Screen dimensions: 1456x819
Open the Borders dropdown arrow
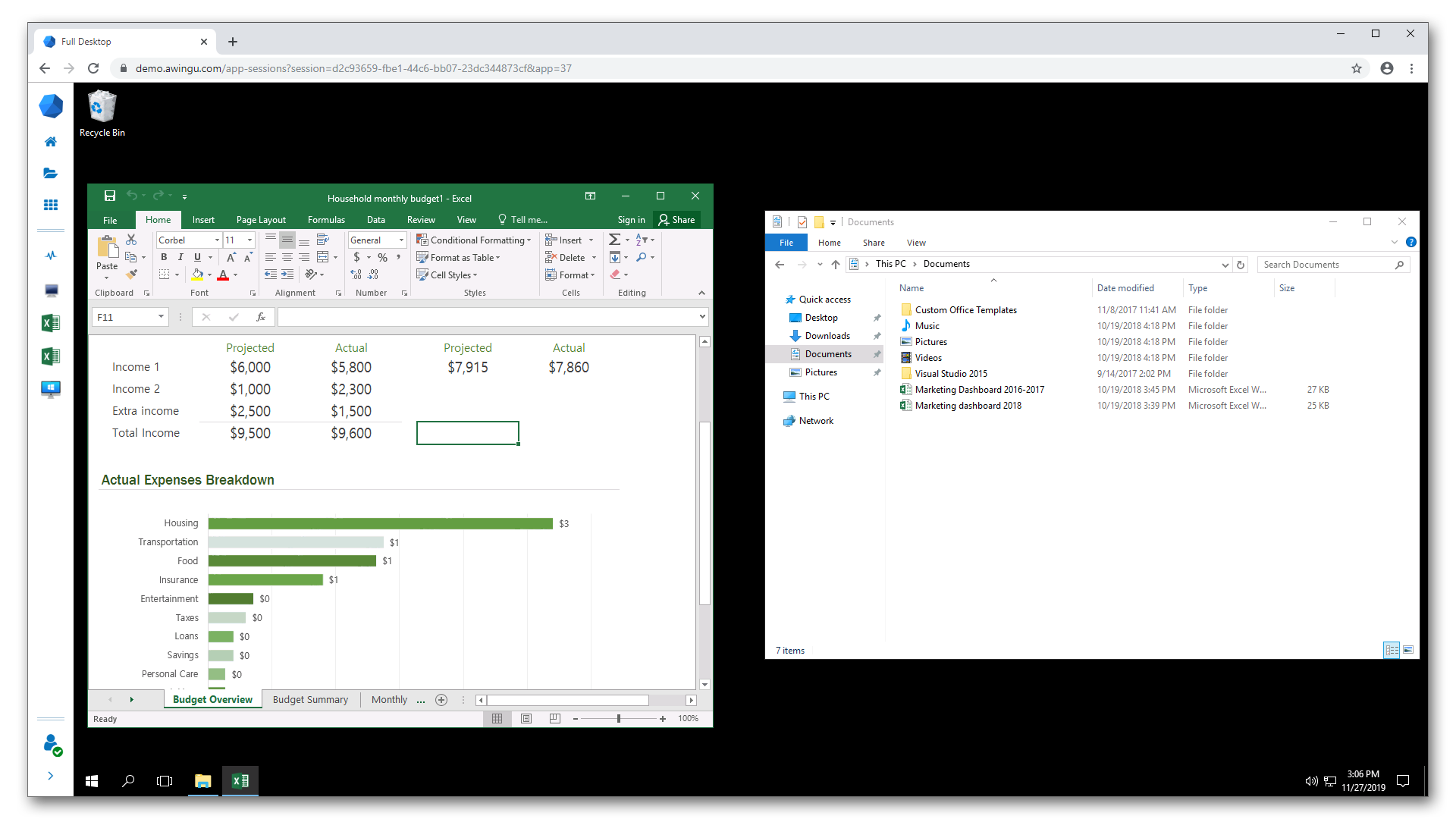tap(177, 275)
